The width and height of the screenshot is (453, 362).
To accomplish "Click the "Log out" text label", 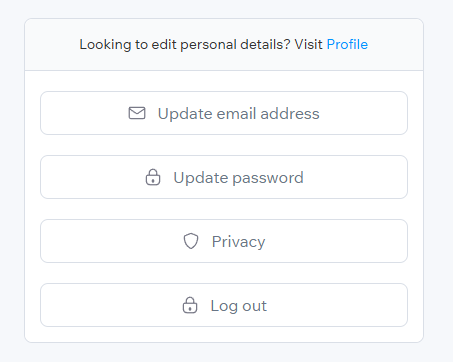I will click(239, 306).
